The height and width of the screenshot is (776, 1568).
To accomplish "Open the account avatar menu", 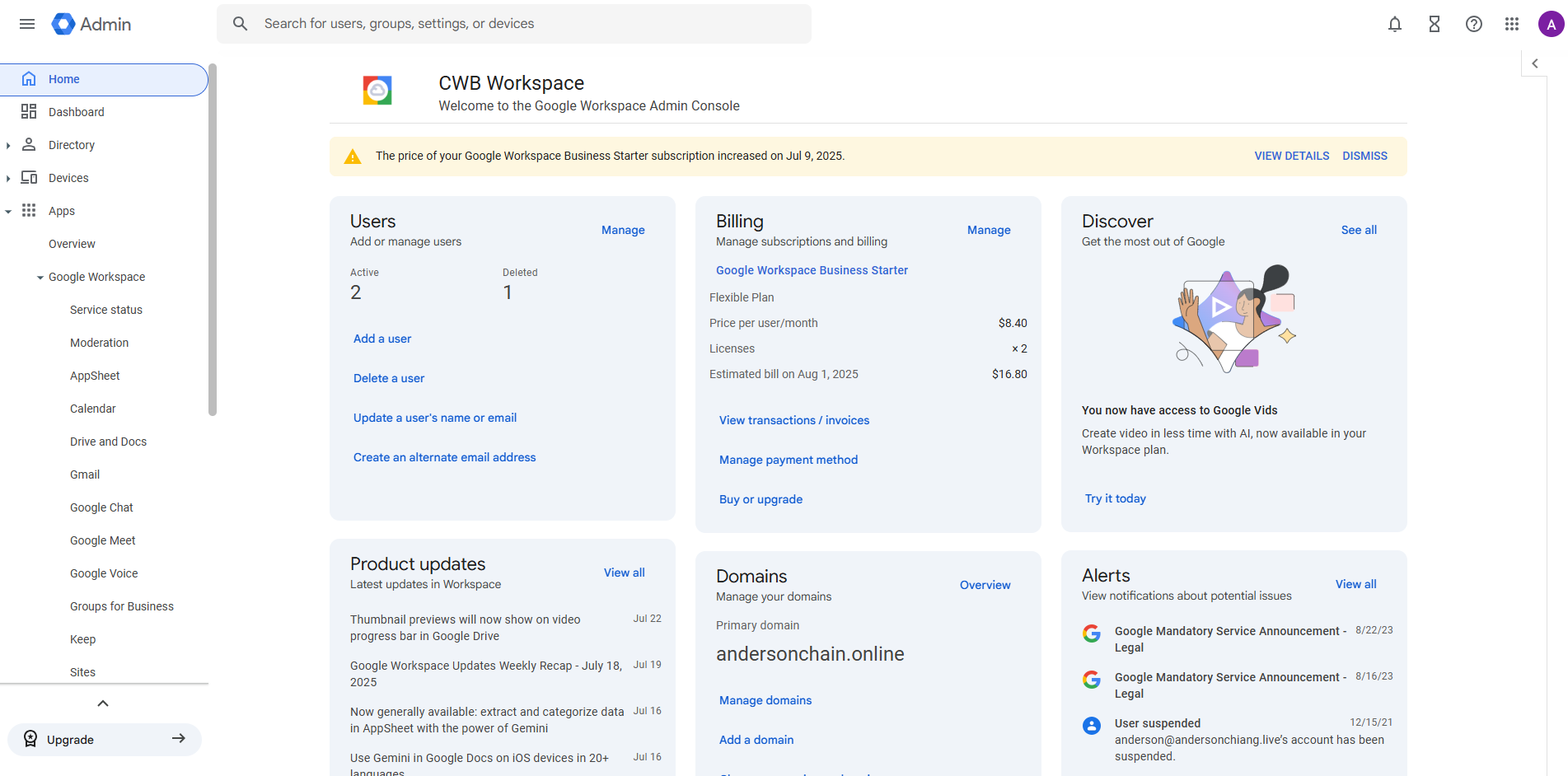I will coord(1552,24).
